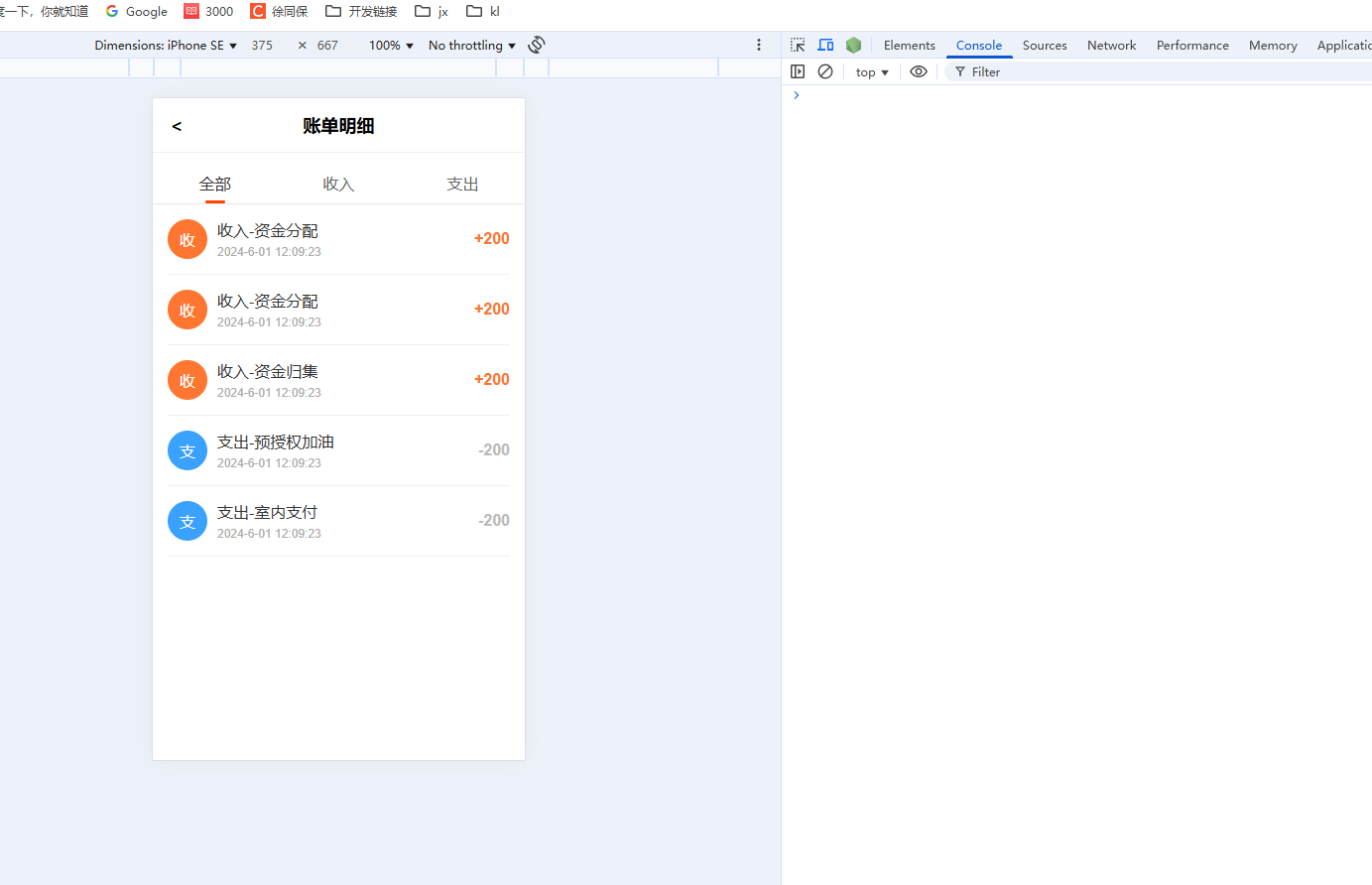Click the width field showing 375
1372x885 pixels.
coord(263,45)
